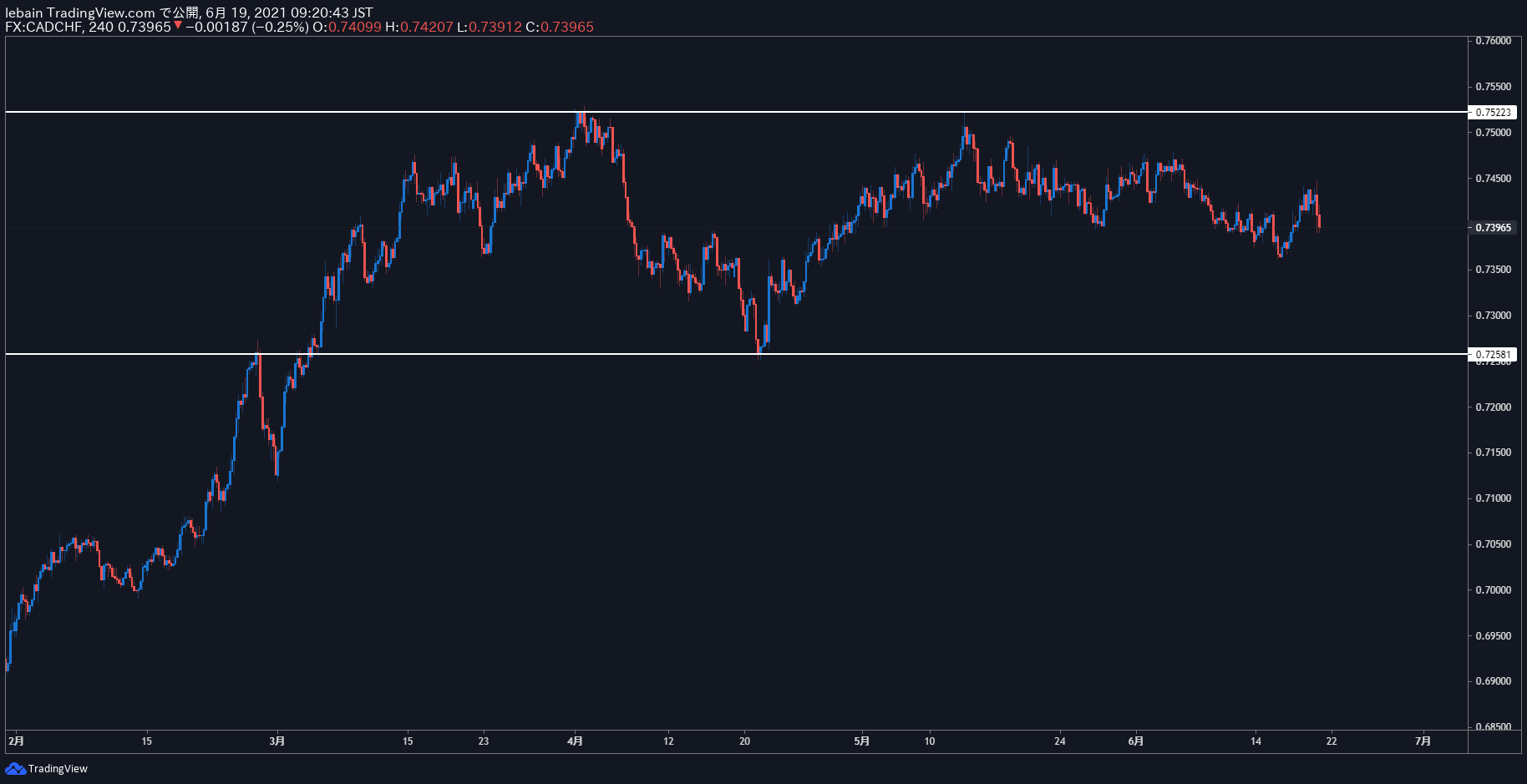Click the 0.76000 price axis label
Image resolution: width=1527 pixels, height=784 pixels.
coord(1493,41)
